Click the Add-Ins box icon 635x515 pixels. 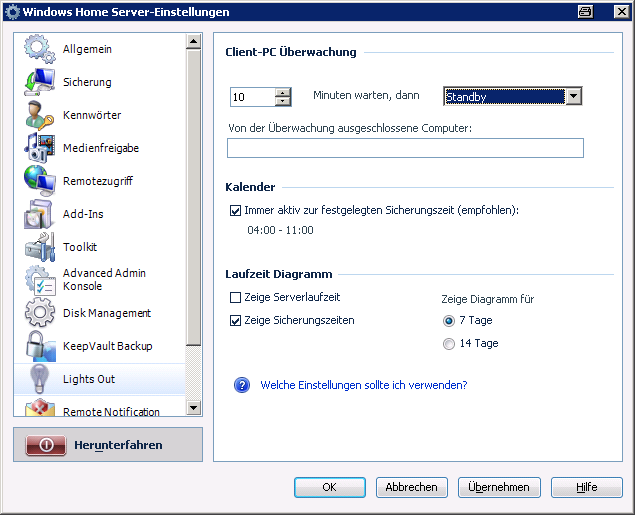click(38, 214)
